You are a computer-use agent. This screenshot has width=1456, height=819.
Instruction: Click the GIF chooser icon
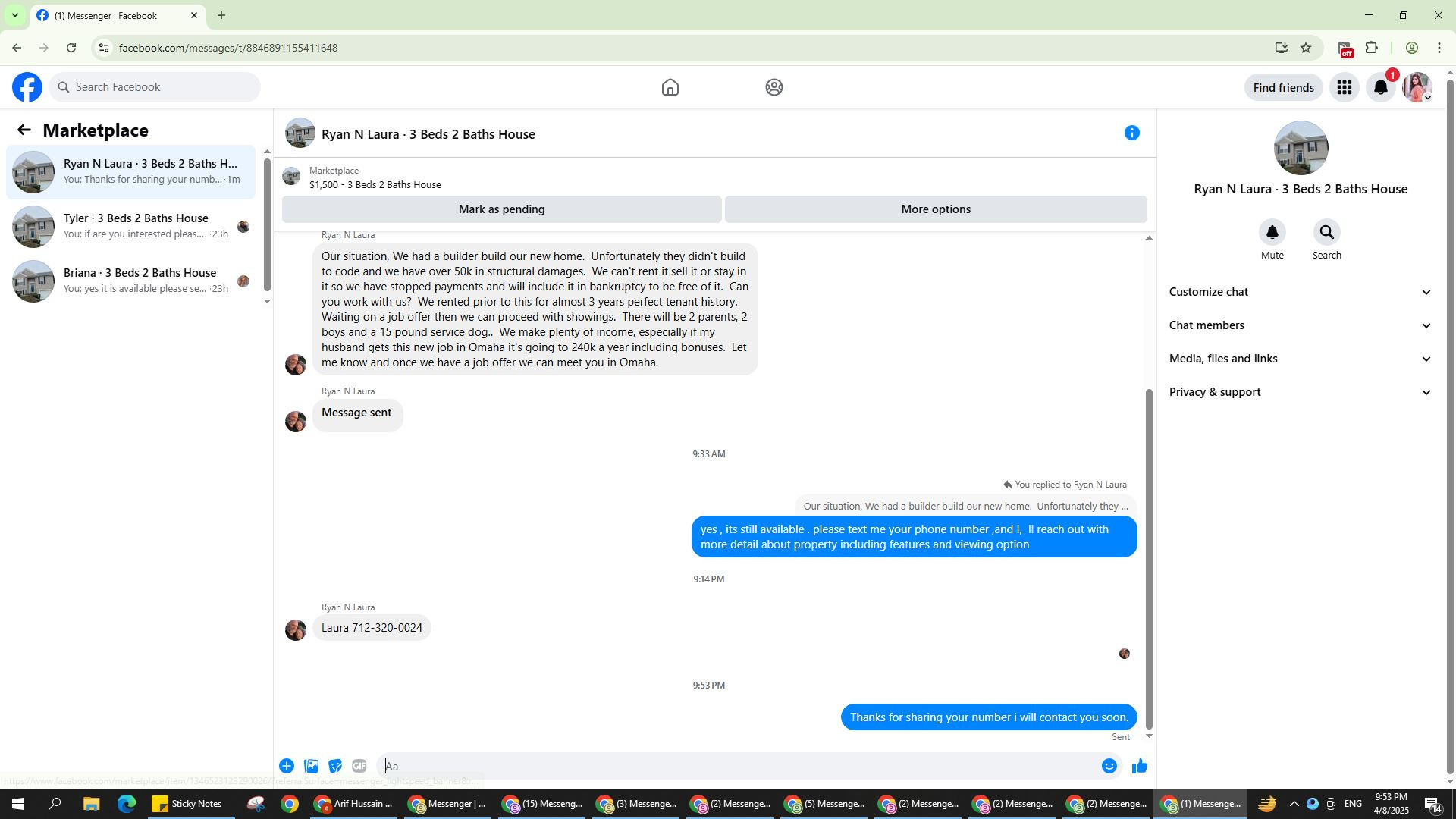pyautogui.click(x=359, y=766)
